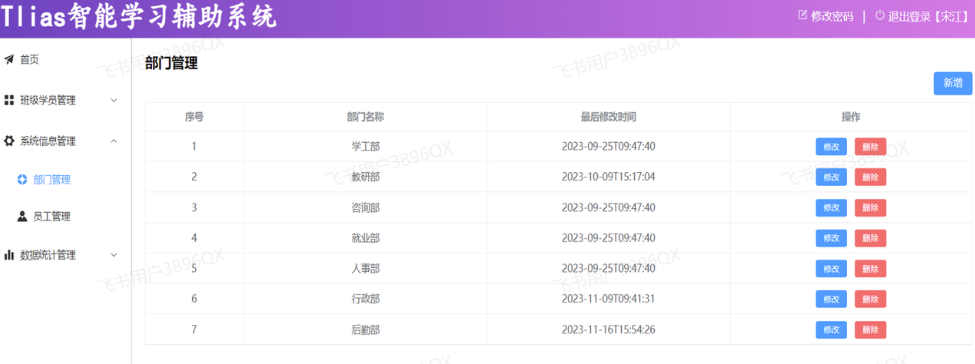Click the grid icon beside 班级学员管理

point(9,100)
